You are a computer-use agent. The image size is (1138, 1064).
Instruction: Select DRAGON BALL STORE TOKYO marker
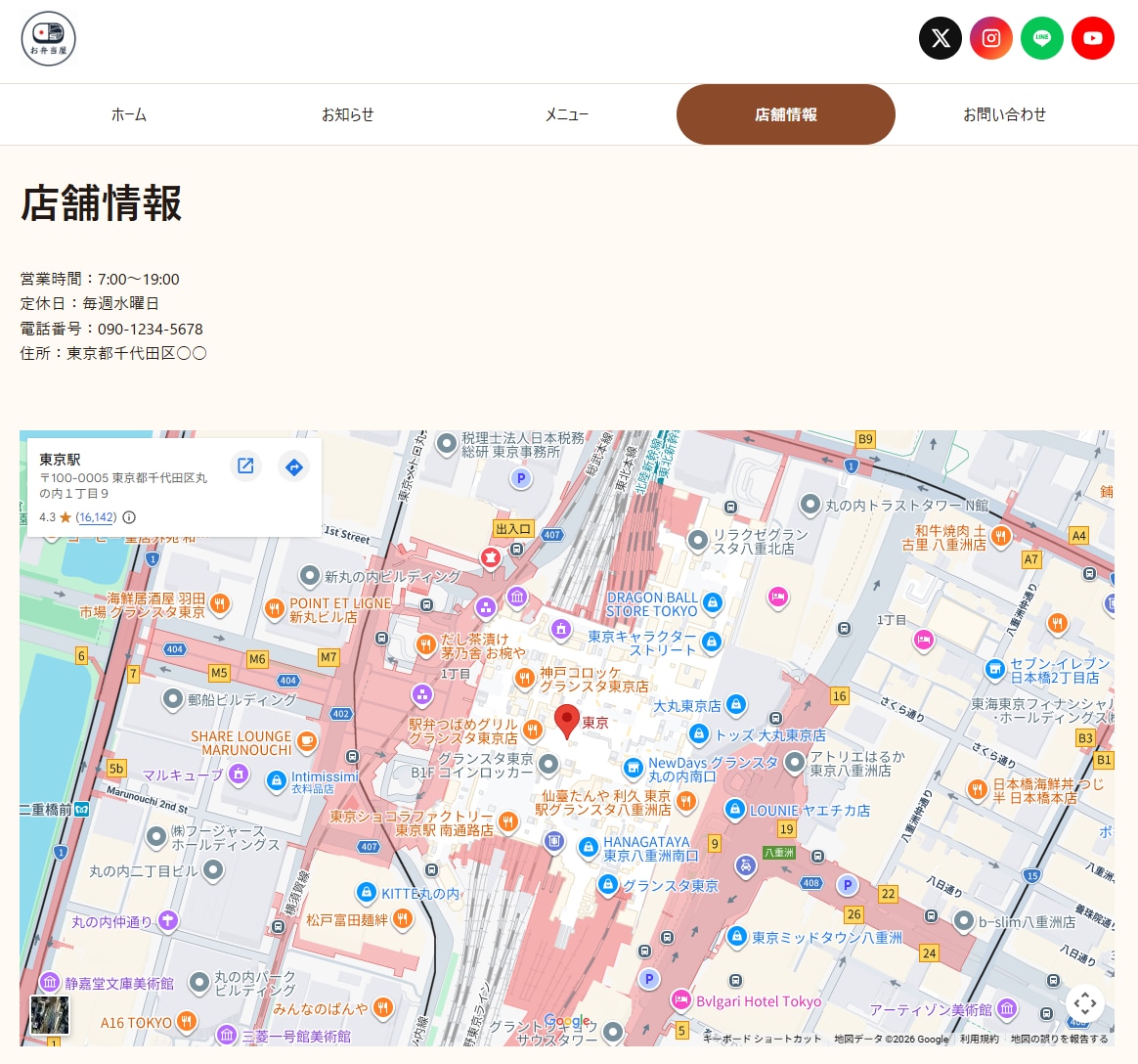(713, 602)
